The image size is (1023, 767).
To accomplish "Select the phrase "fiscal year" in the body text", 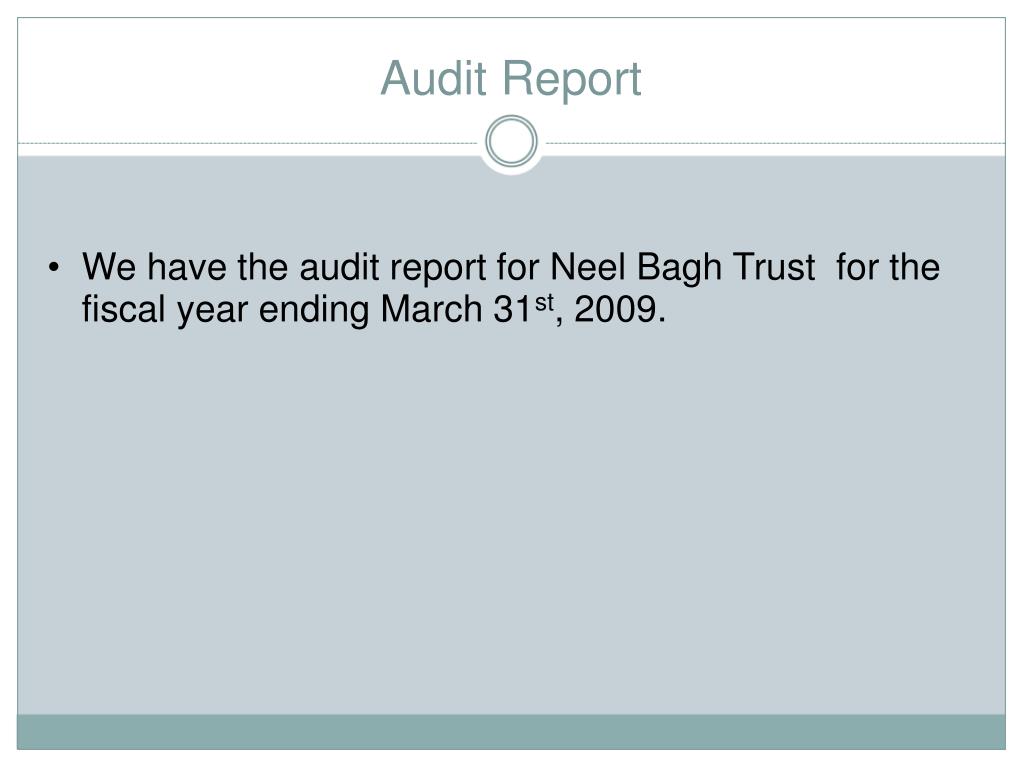I will point(164,310).
